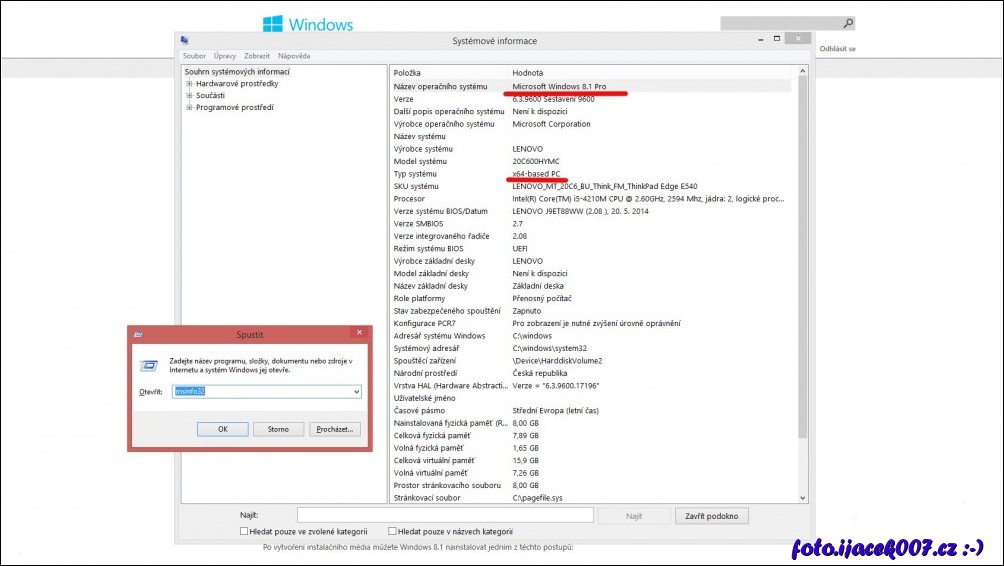Click the Zavřít podokno button
Image resolution: width=1004 pixels, height=566 pixels.
click(712, 516)
